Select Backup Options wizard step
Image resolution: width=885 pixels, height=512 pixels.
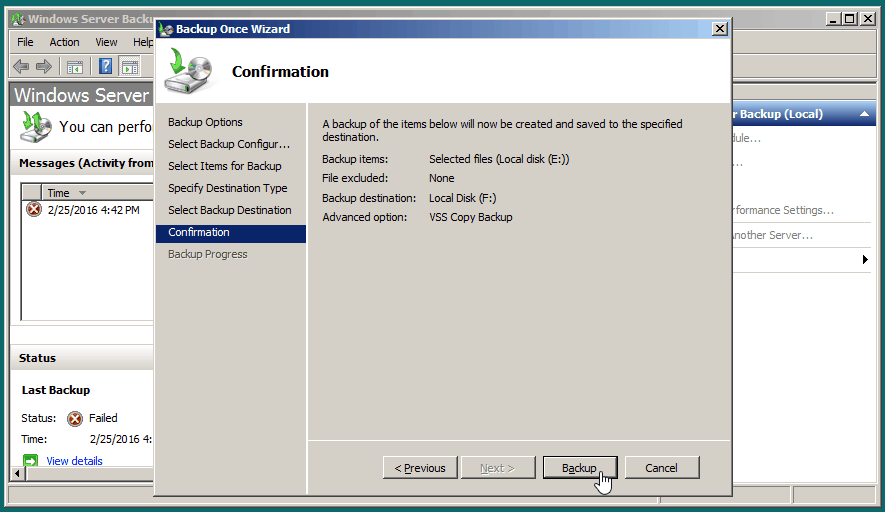click(x=205, y=122)
